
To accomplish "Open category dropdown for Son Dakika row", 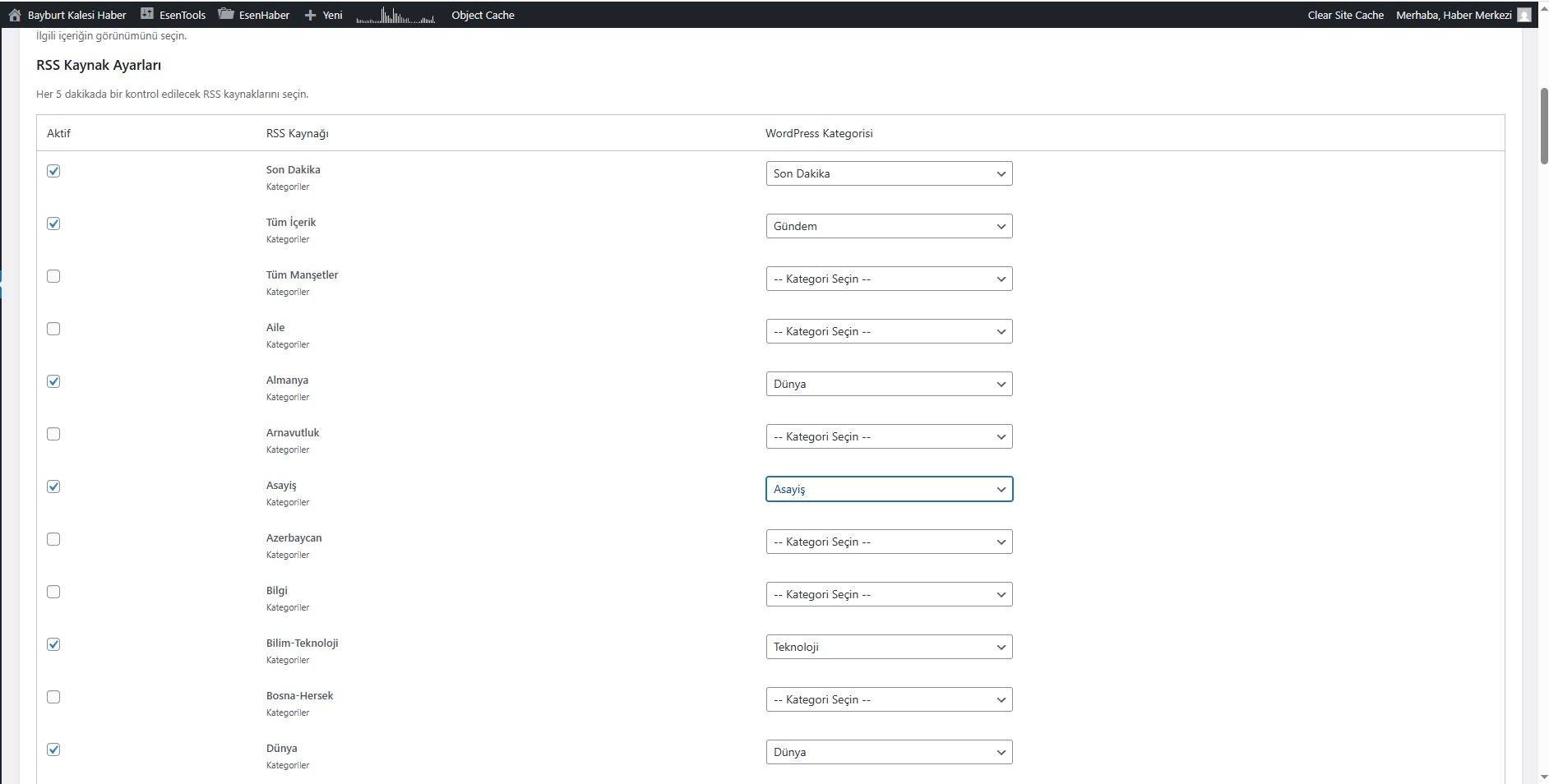I will (x=889, y=173).
